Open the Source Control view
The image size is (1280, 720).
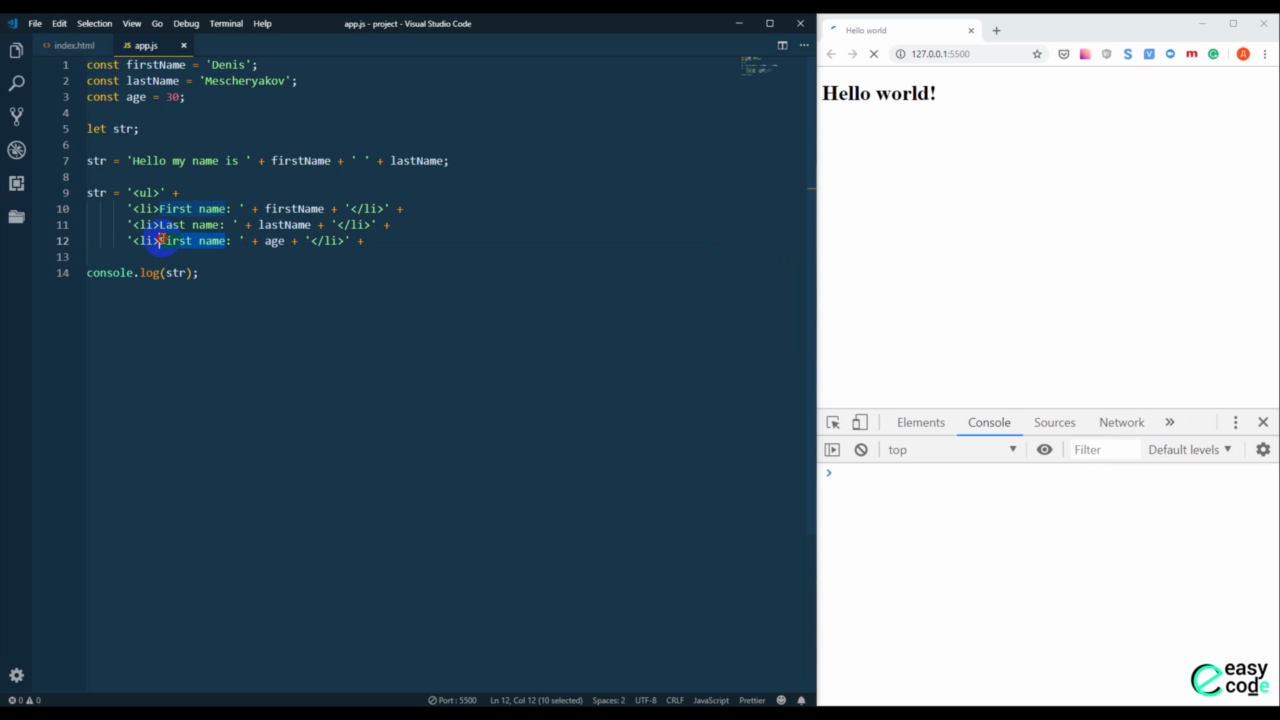16,116
